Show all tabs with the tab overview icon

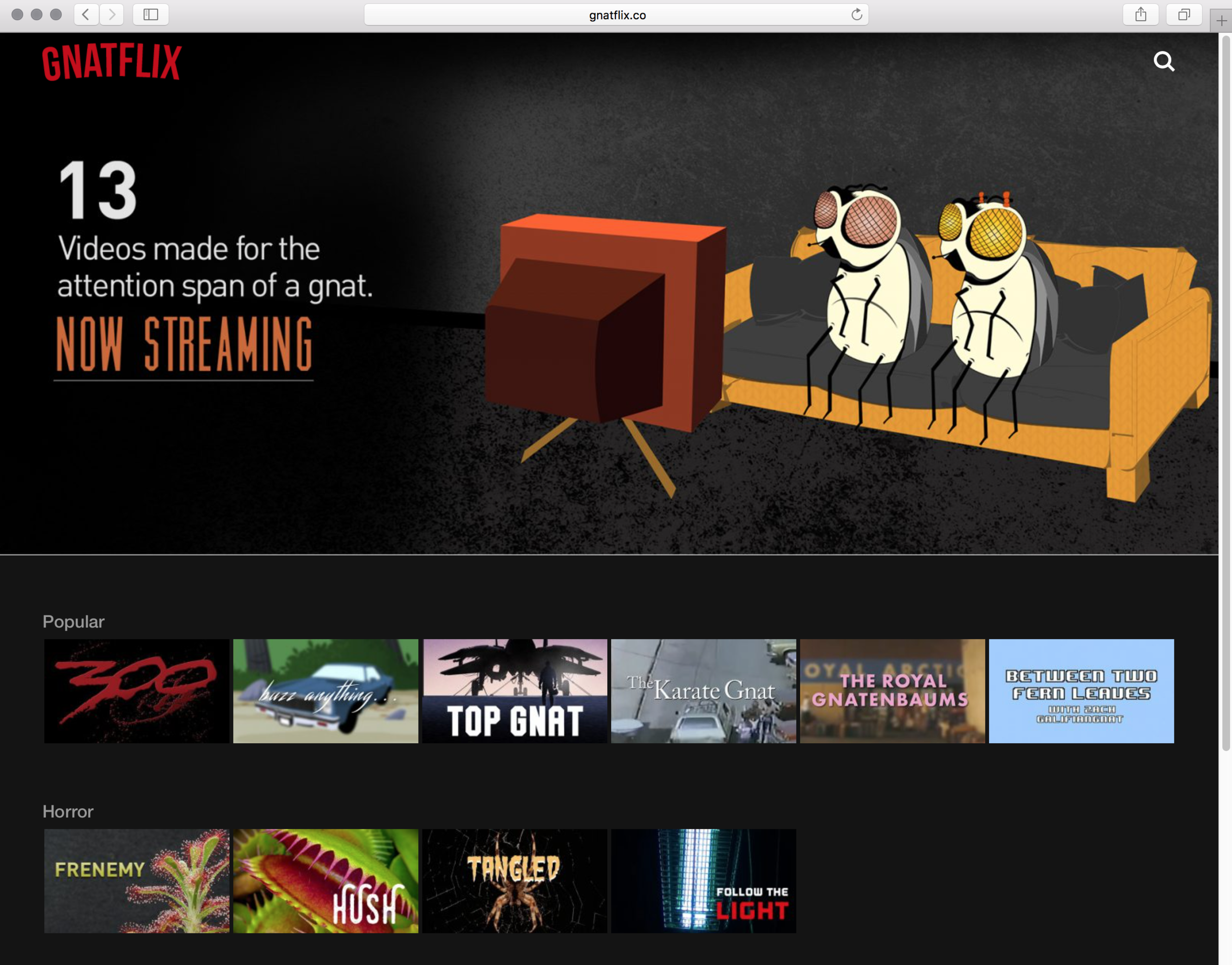tap(1183, 15)
